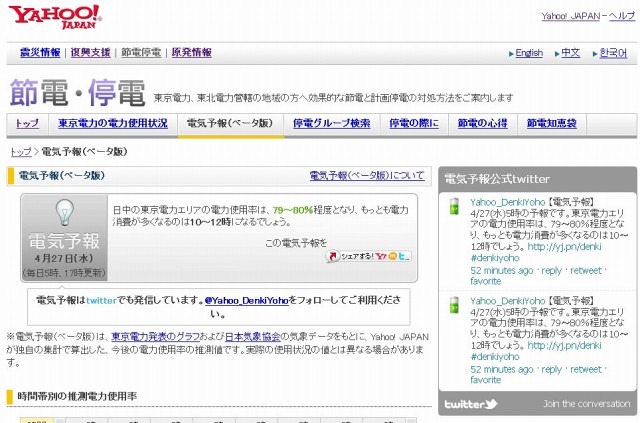Click Yahoo_DenkiYoho username in second tweet
This screenshot has width=640, height=423.
[507, 301]
